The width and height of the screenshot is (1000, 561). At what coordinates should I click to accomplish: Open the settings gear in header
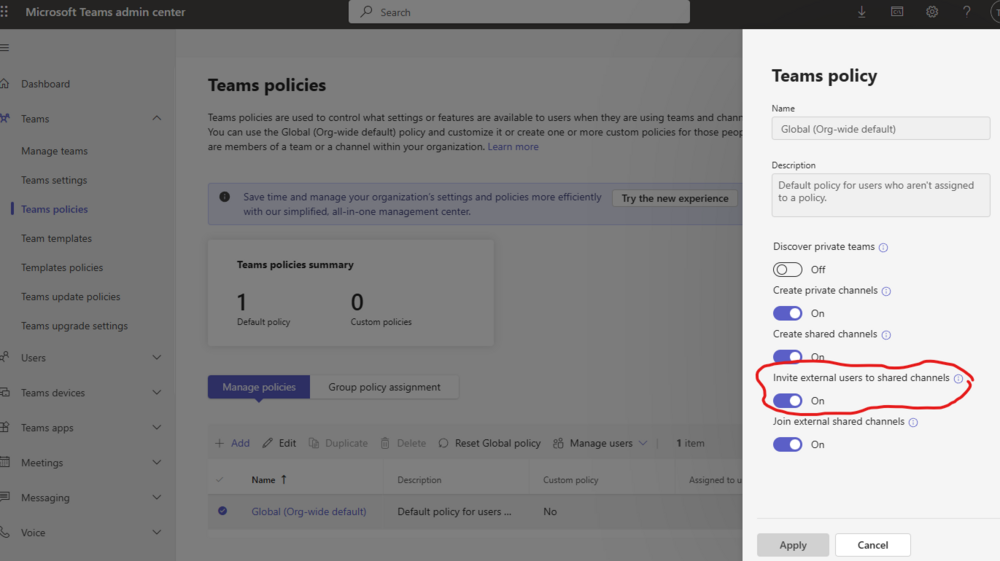pyautogui.click(x=932, y=12)
